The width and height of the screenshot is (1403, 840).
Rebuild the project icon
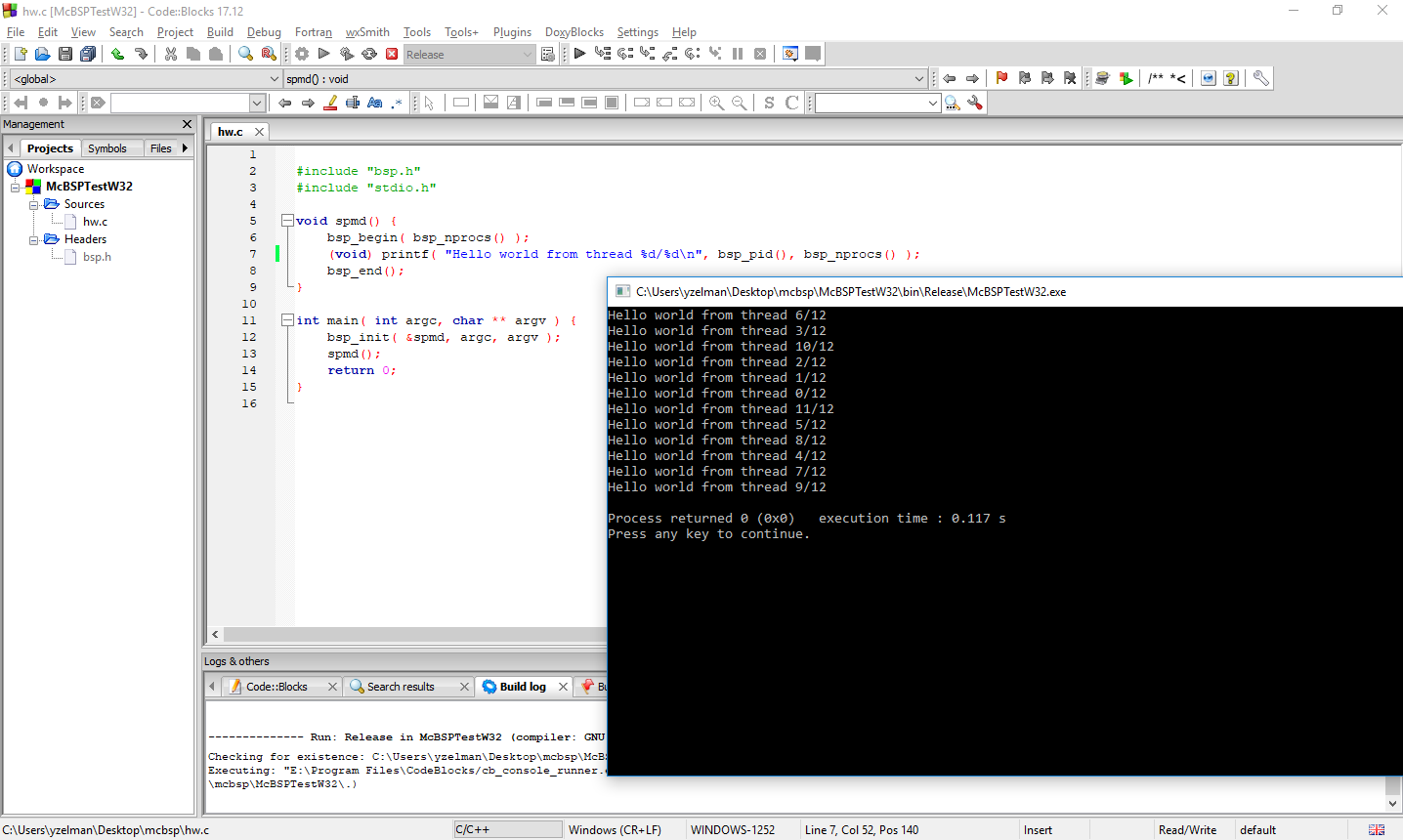click(369, 54)
